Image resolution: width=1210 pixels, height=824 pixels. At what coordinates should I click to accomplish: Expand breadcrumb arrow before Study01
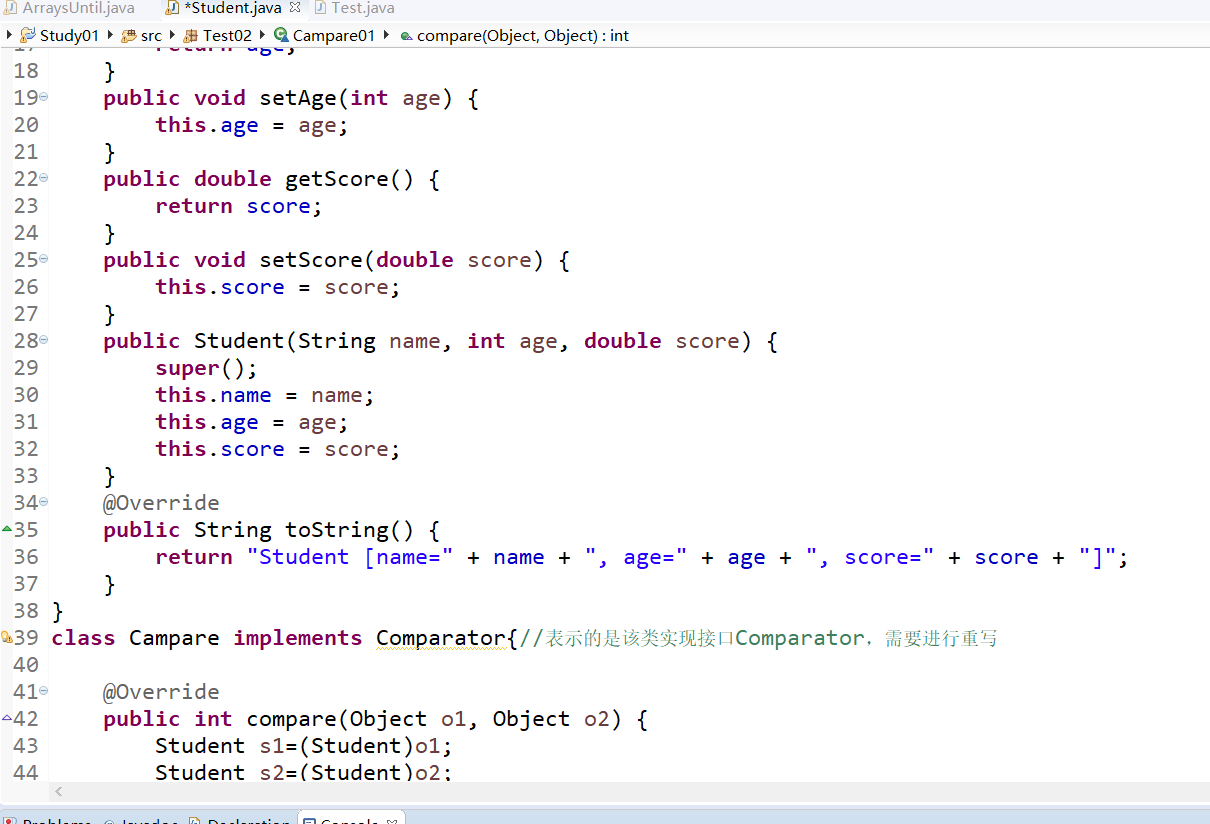pyautogui.click(x=9, y=35)
